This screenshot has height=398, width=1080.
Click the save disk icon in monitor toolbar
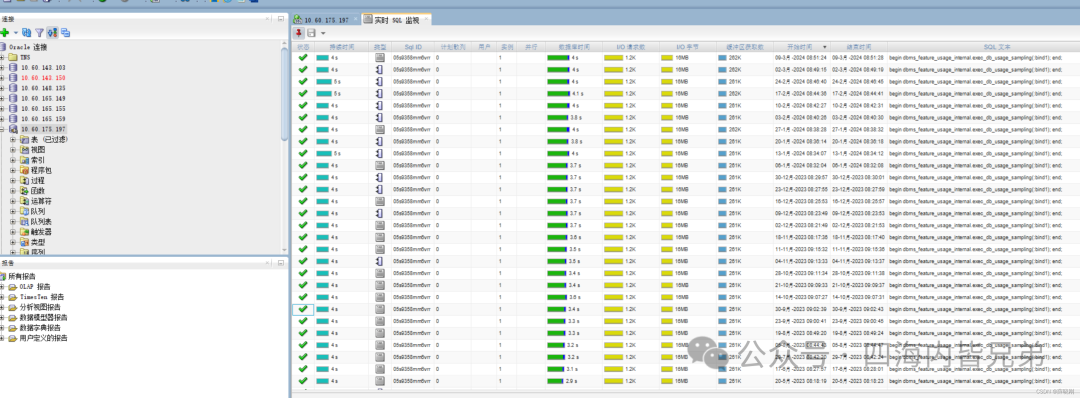pyautogui.click(x=311, y=32)
